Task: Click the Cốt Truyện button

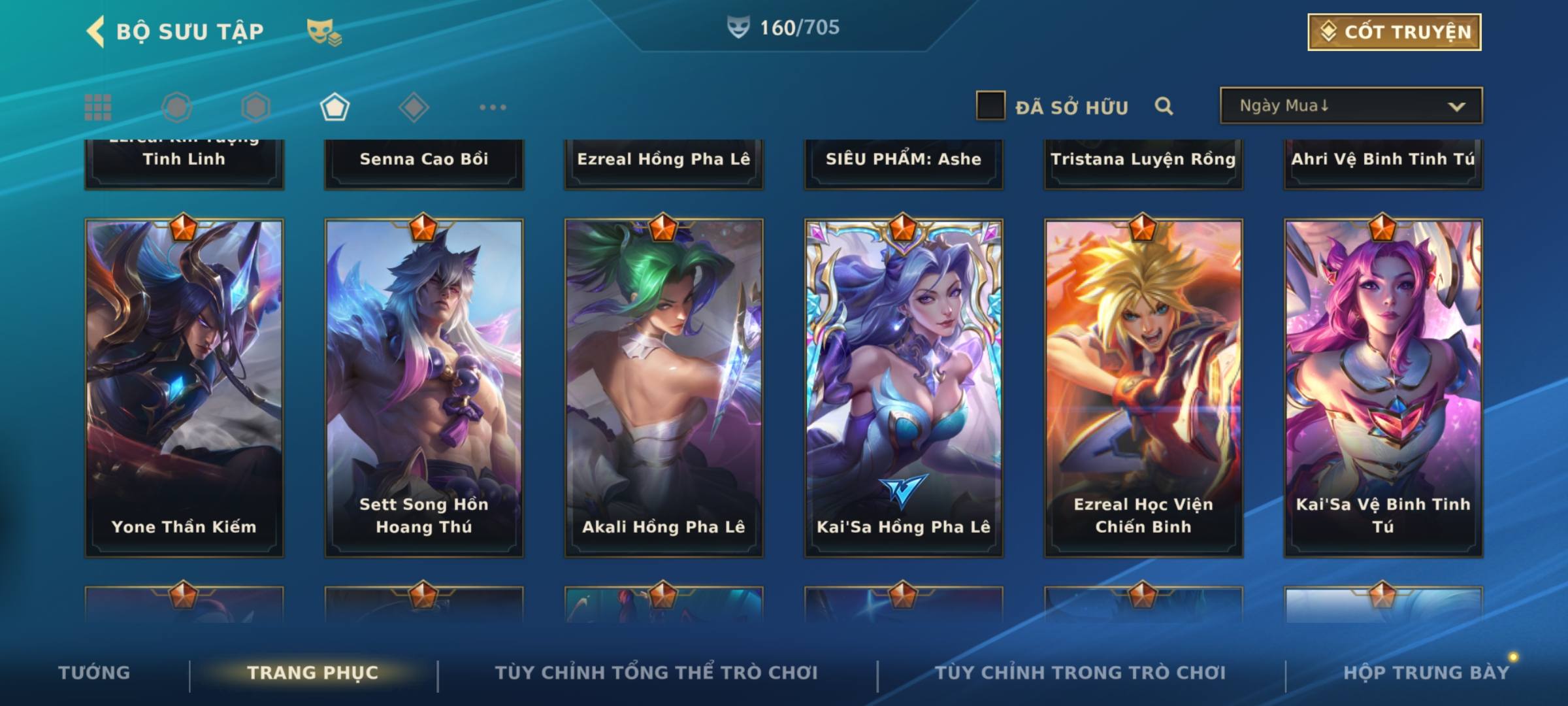Action: (1394, 32)
